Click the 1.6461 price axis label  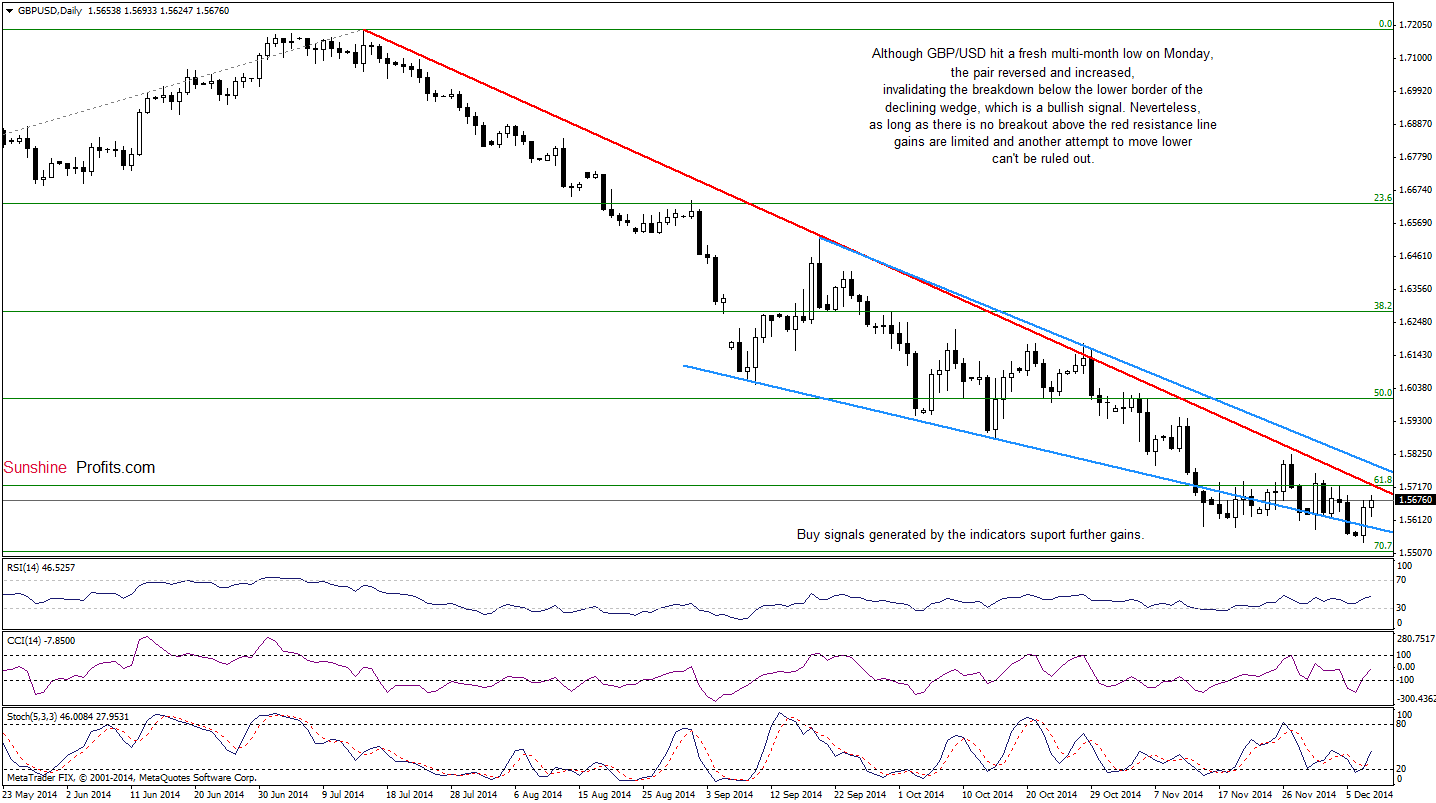coord(1414,255)
